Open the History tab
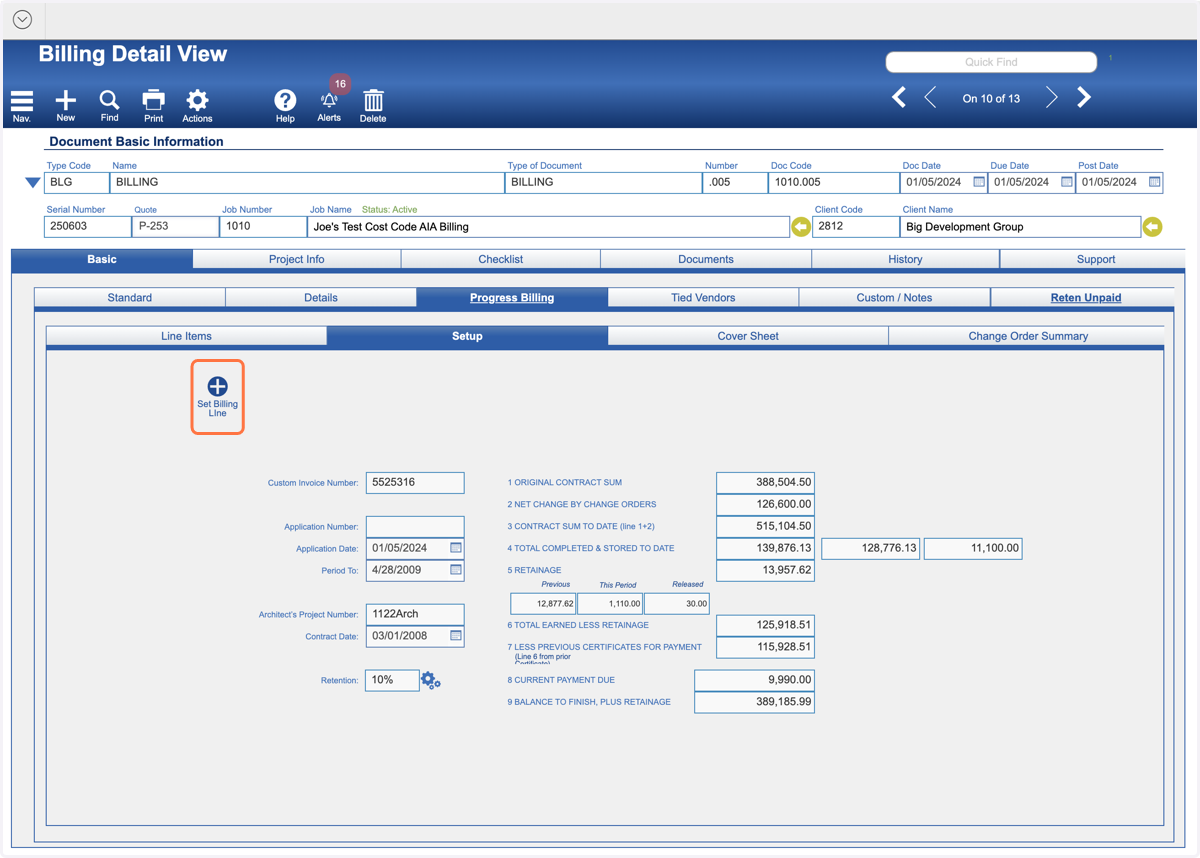The image size is (1200, 858). click(905, 259)
